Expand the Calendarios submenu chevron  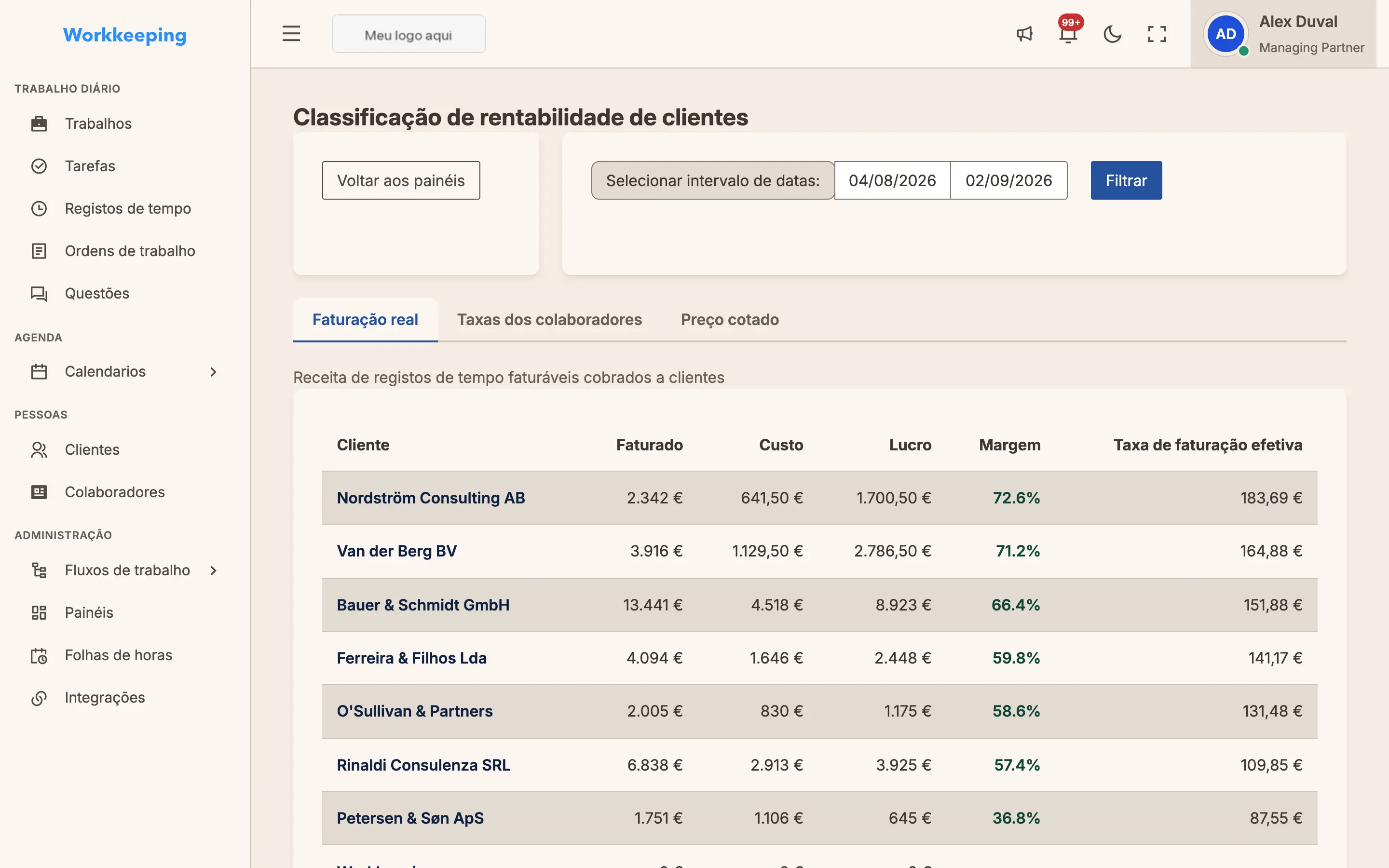pos(214,371)
